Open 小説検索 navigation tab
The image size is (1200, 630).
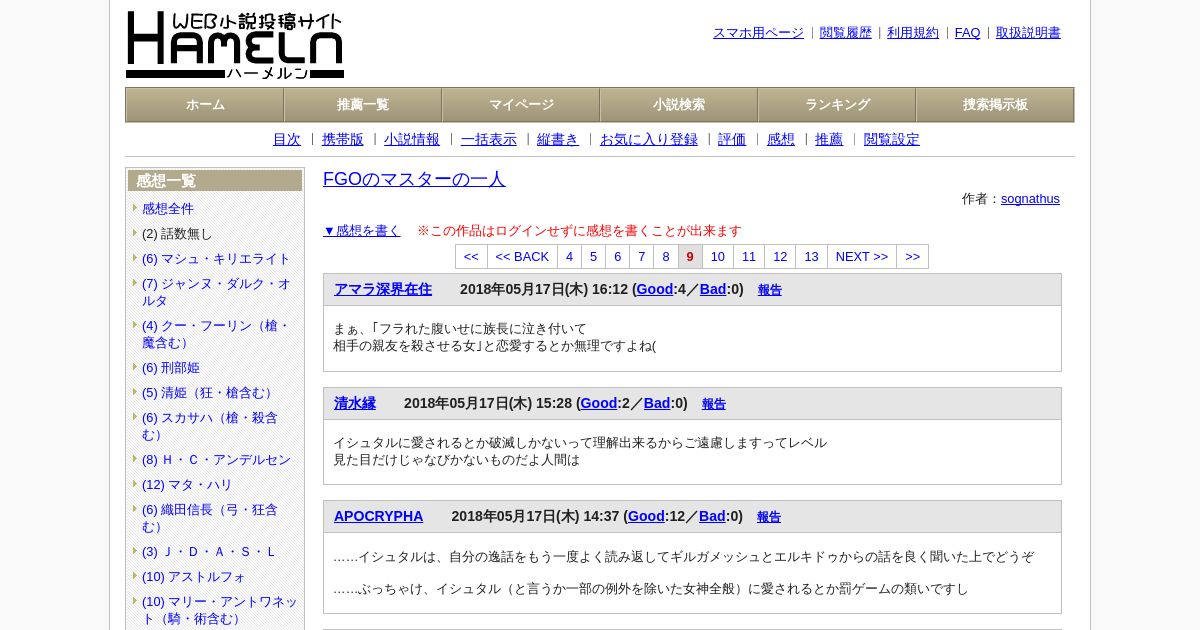pos(679,105)
